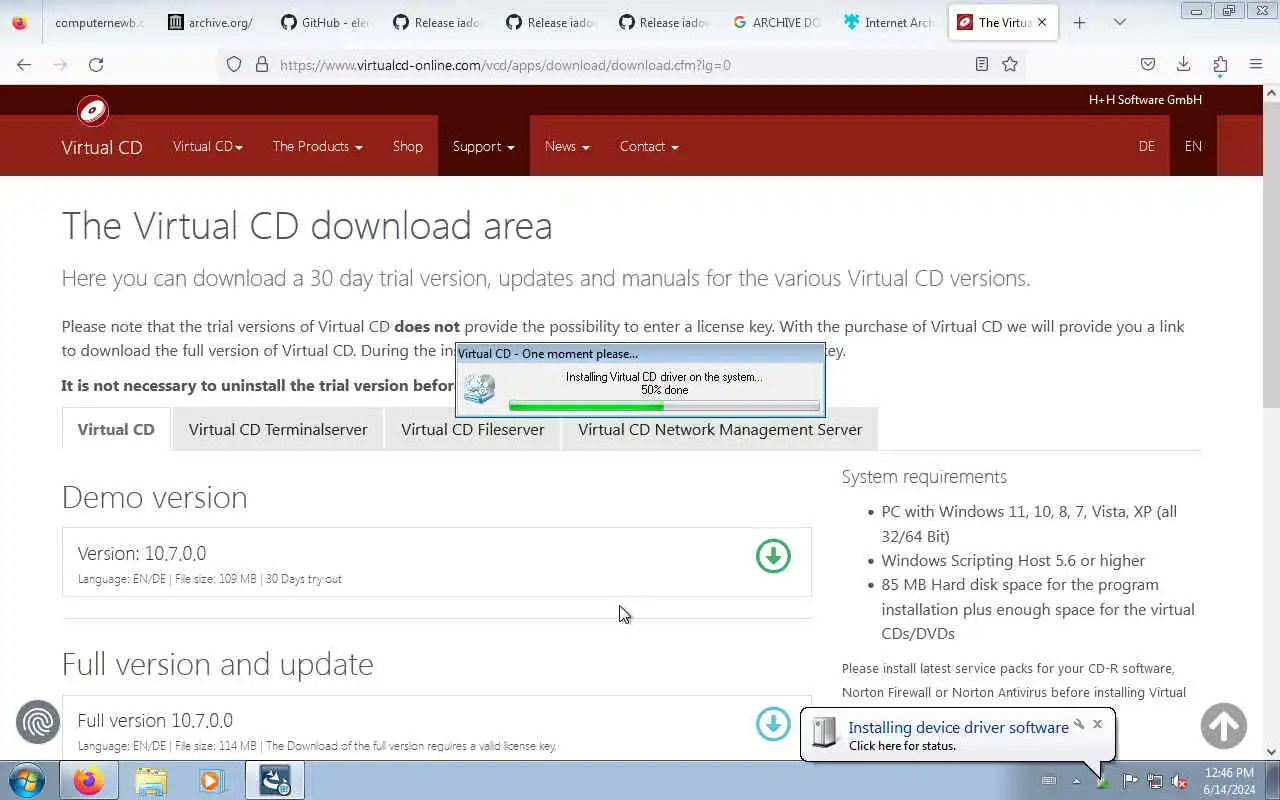This screenshot has width=1280, height=800.
Task: Expand the Virtual CD nav dropdown
Action: pos(207,146)
